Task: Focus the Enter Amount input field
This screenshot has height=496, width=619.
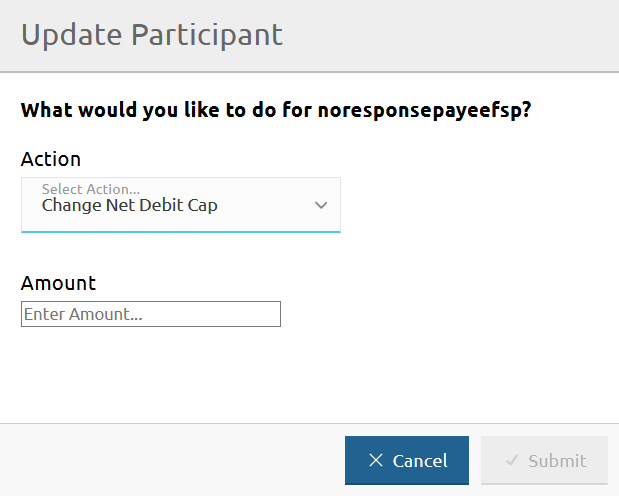Action: [x=150, y=314]
